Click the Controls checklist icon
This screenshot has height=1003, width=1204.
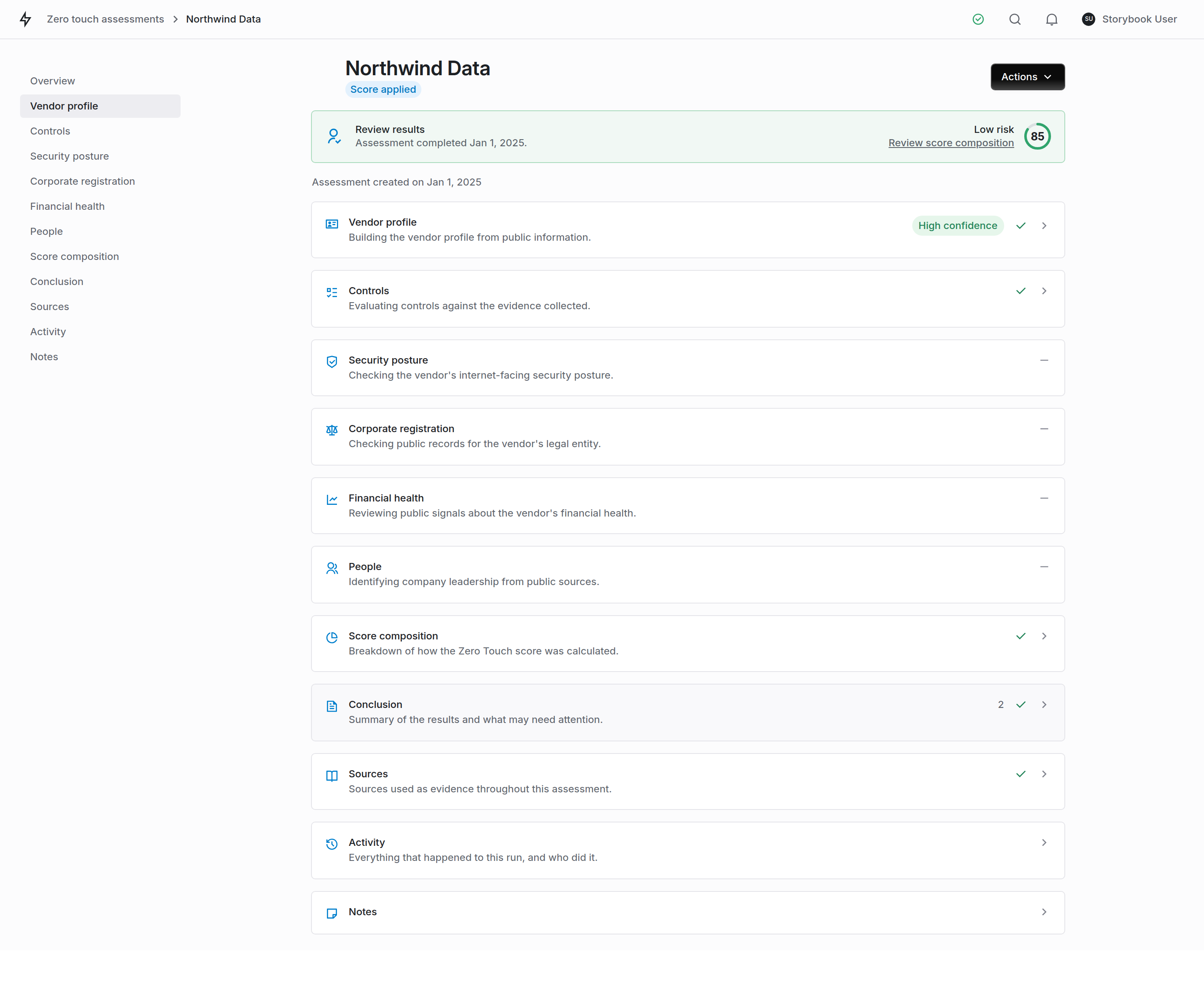(x=332, y=293)
